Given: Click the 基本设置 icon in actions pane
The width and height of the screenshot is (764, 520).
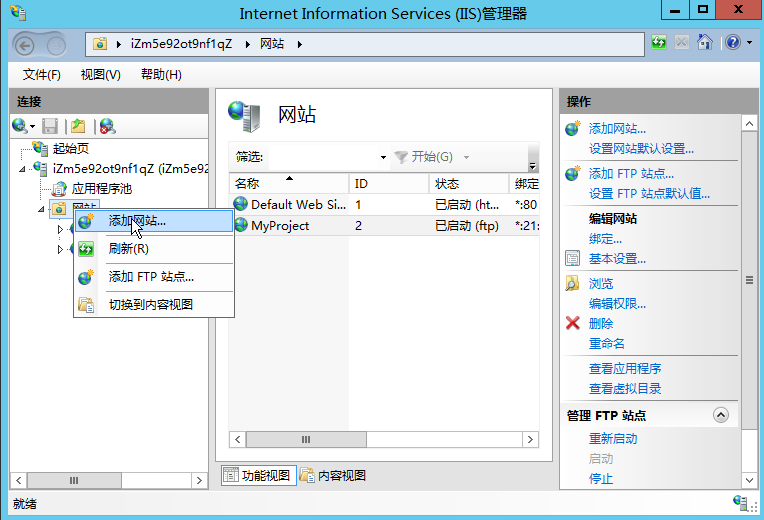Looking at the screenshot, I should [573, 258].
